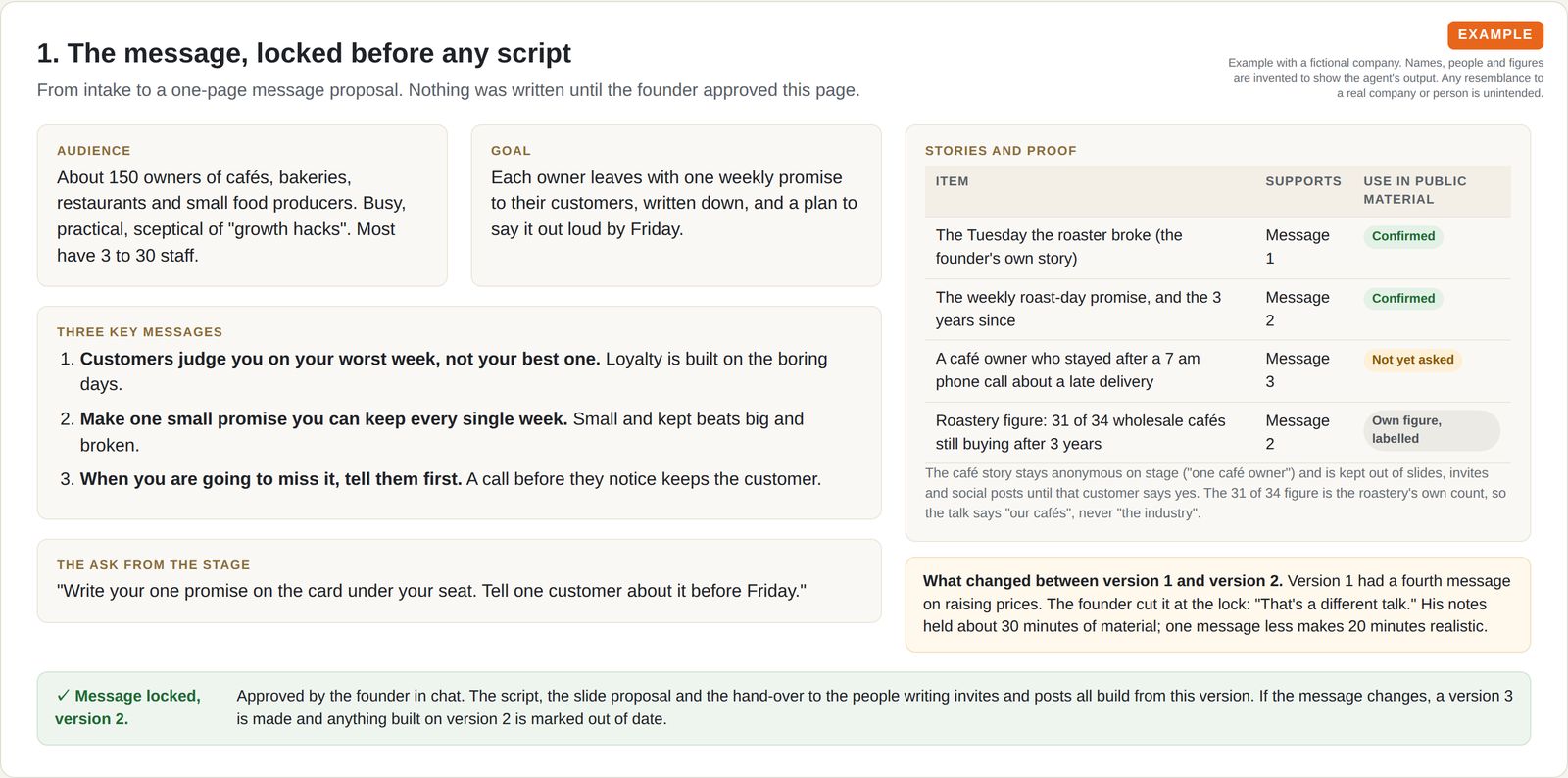
Task: Click the quote 'Write your one promise on the card'
Action: point(431,591)
